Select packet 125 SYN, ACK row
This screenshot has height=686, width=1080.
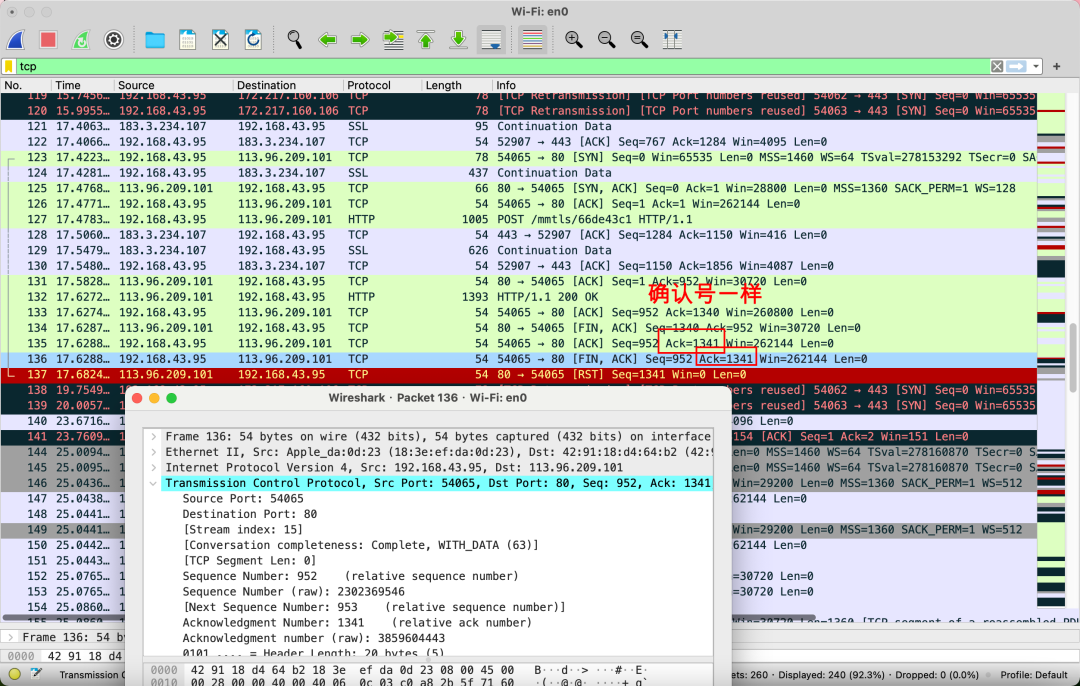519,189
